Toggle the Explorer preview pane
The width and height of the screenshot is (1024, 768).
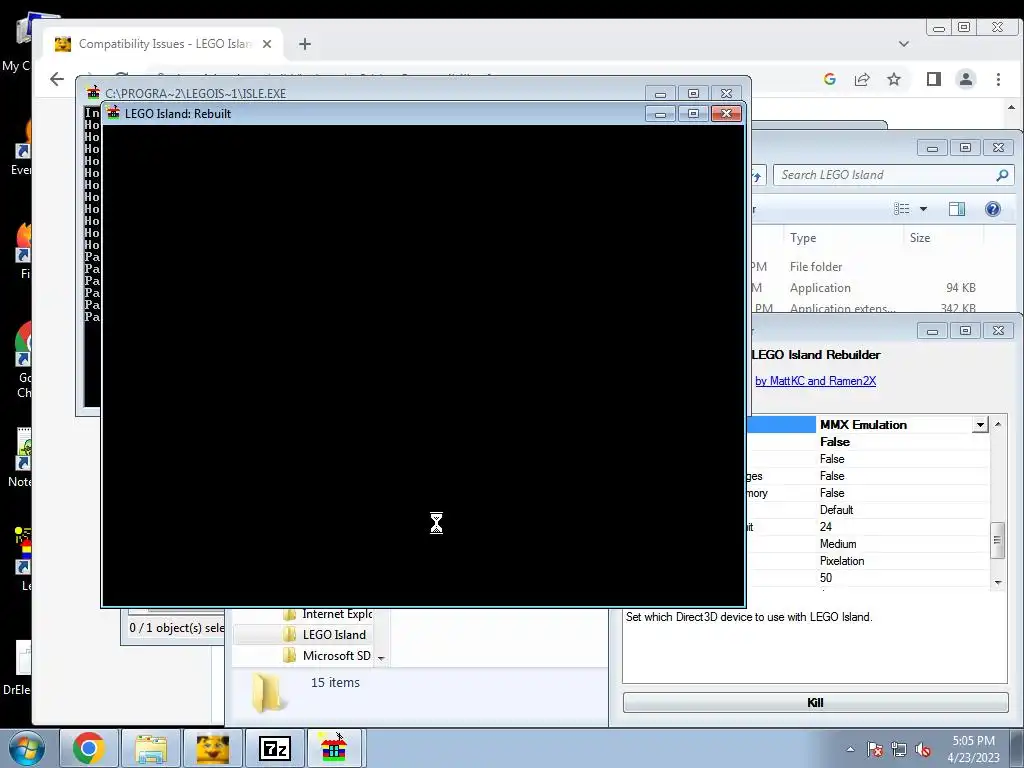coord(957,209)
